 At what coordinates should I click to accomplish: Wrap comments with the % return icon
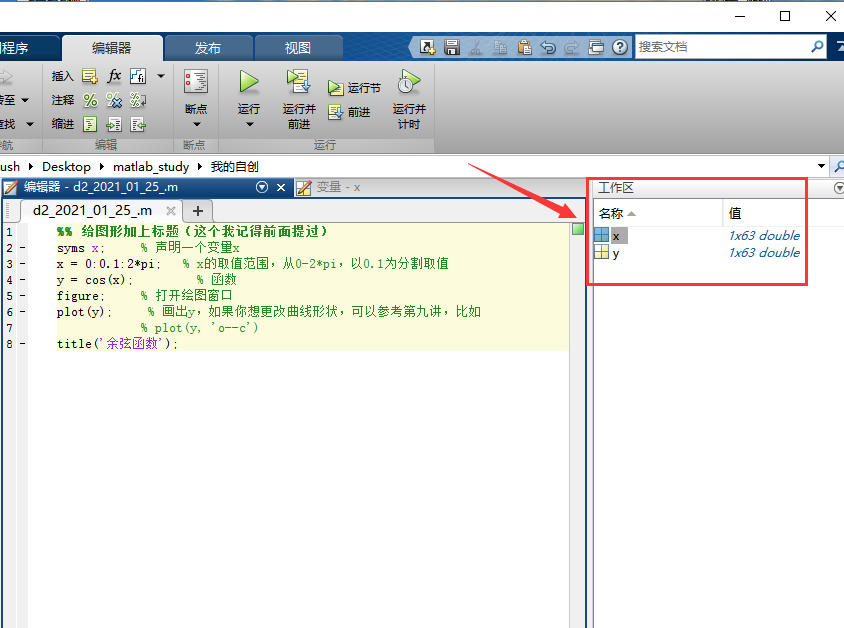click(x=138, y=100)
